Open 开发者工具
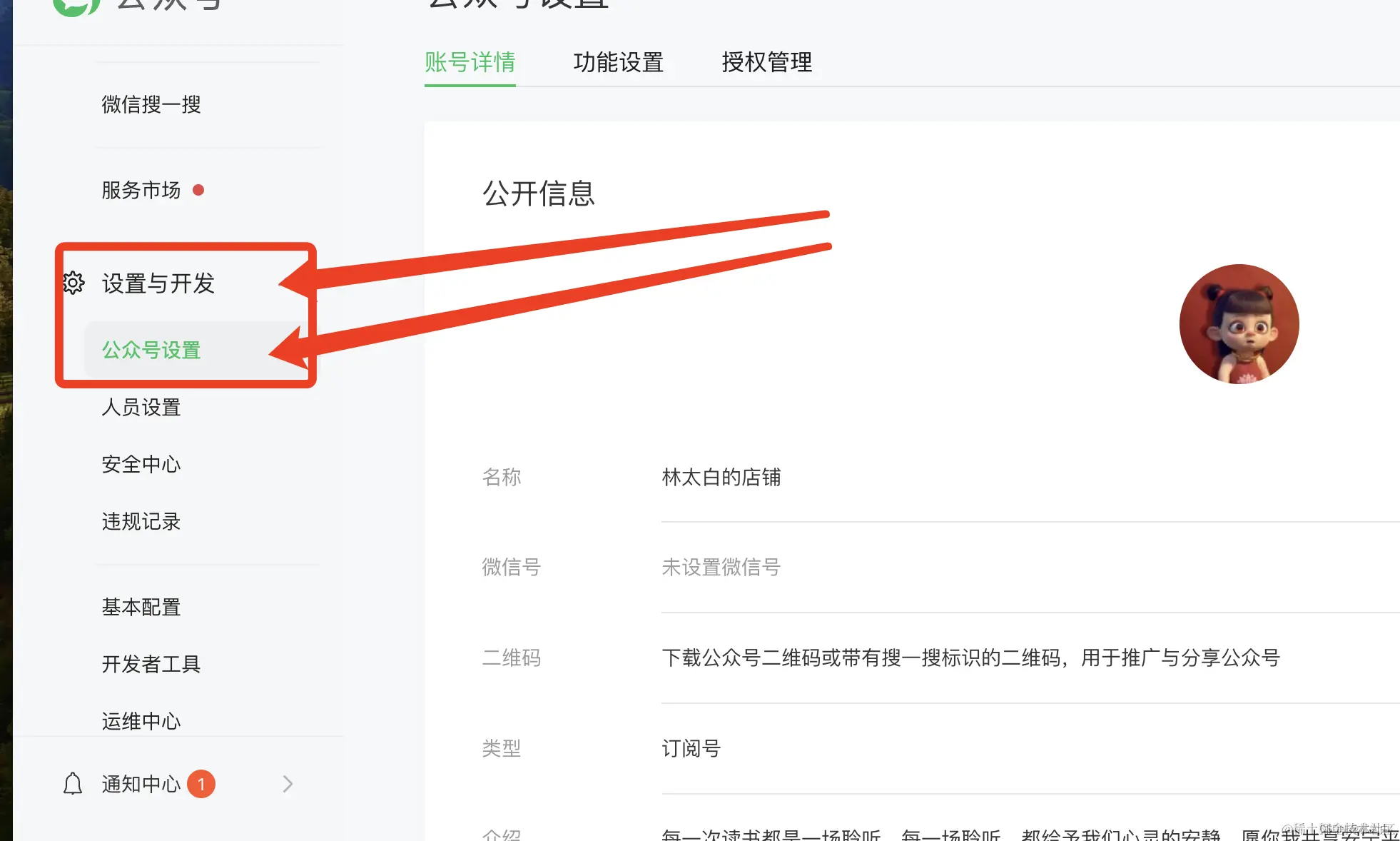Screen dimensions: 1400x841 tap(151, 665)
